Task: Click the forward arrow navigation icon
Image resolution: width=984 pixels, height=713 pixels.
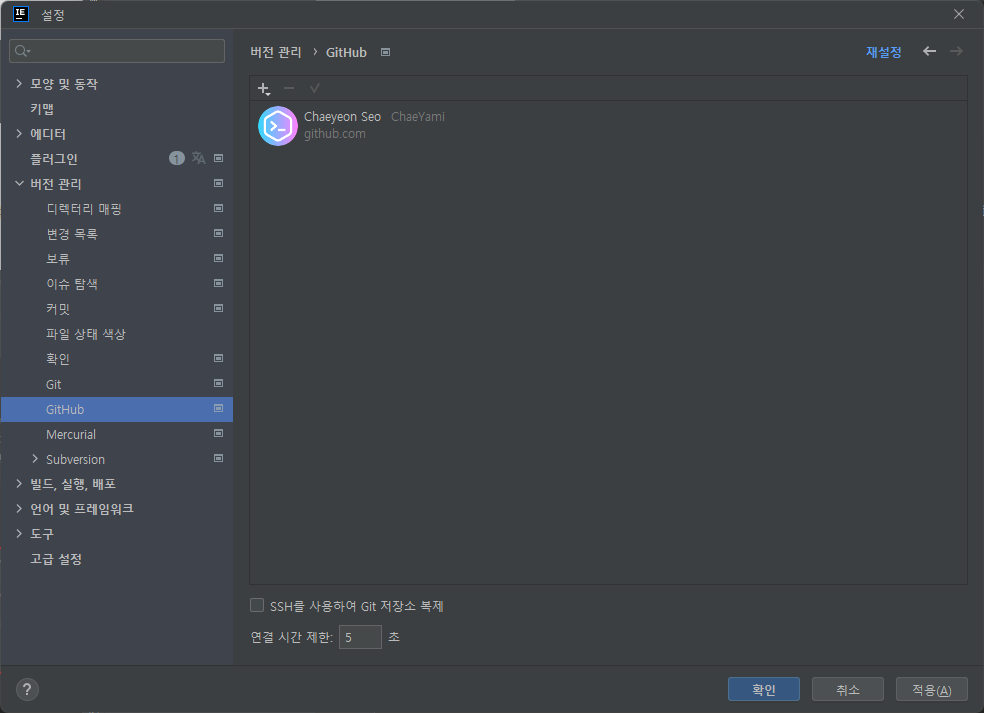Action: coord(956,51)
